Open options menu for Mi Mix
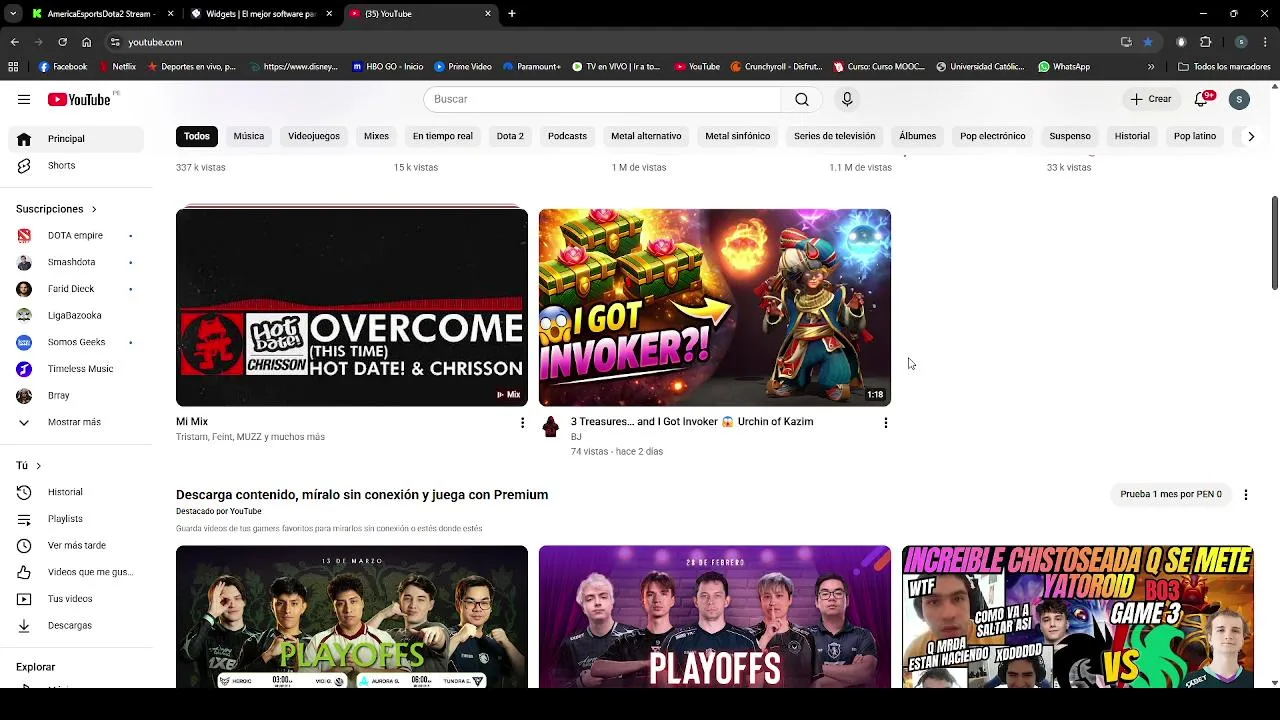Viewport: 1280px width, 720px height. tap(522, 423)
